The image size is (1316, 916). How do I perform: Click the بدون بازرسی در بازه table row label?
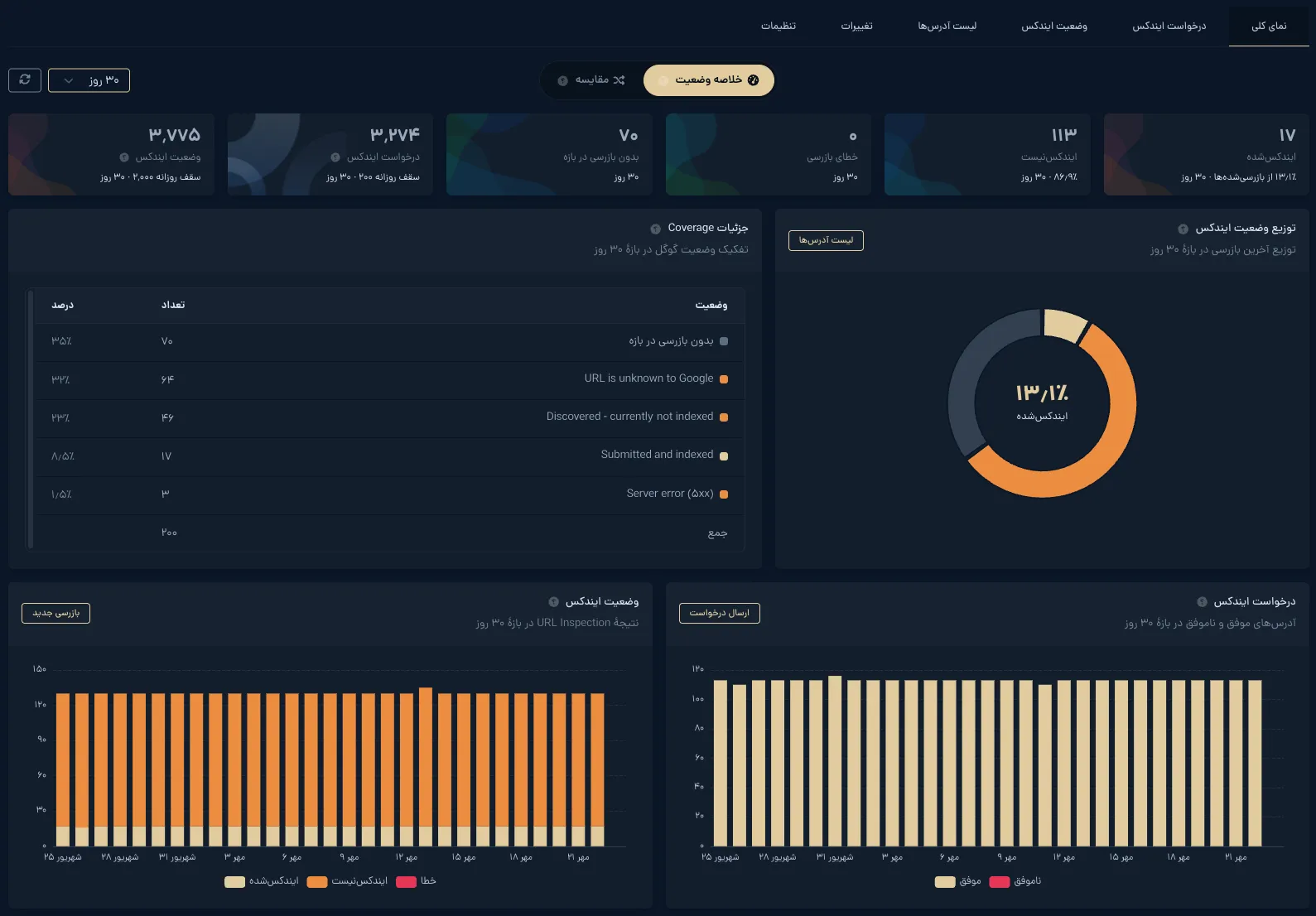pyautogui.click(x=671, y=341)
